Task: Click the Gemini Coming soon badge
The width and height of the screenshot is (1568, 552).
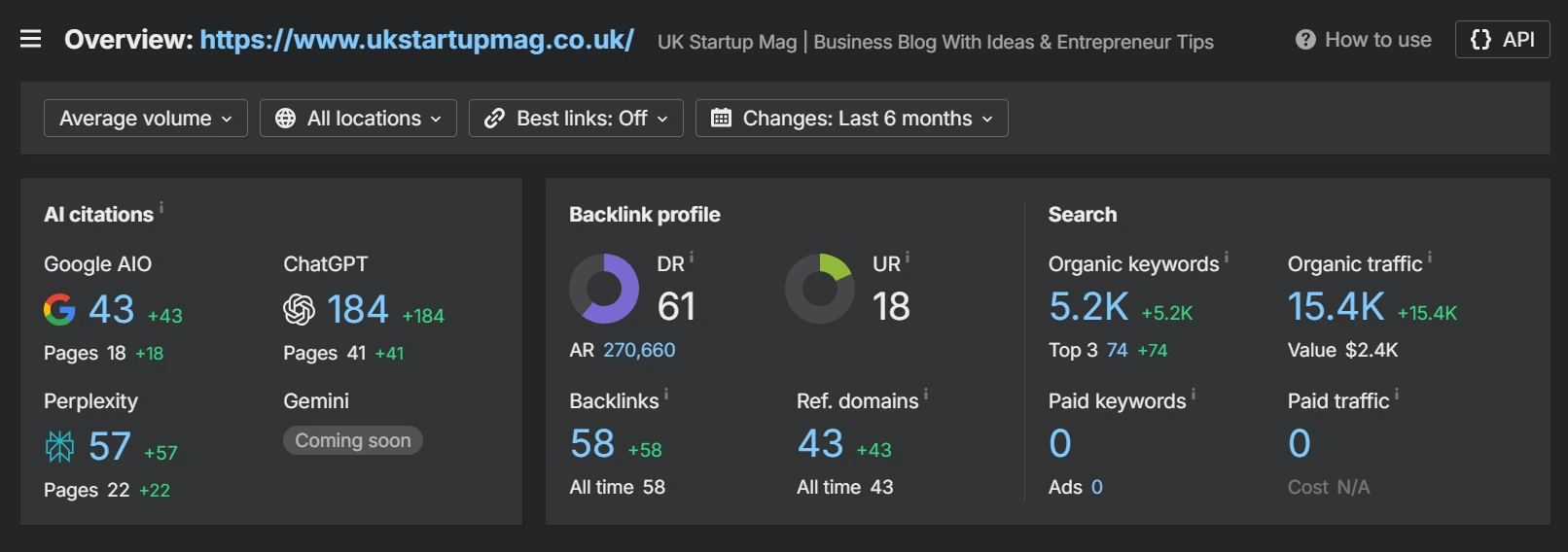Action: (353, 440)
